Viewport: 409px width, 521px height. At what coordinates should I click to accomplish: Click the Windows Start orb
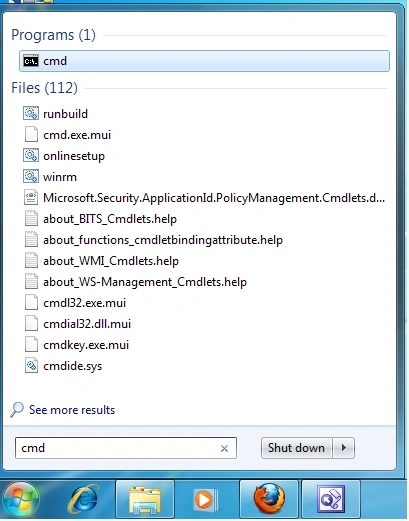point(21,500)
